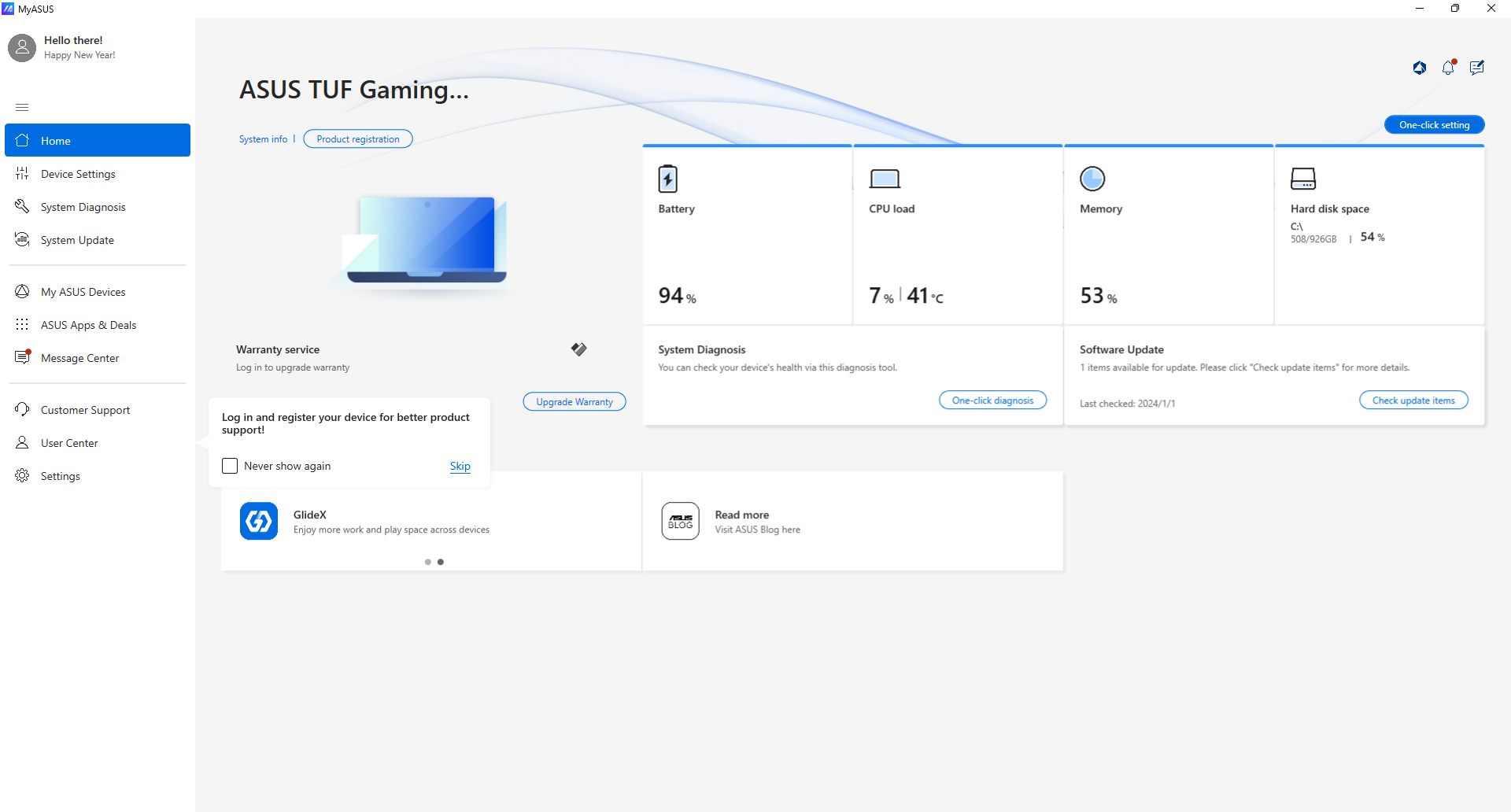Click the One-click setting button
Screen dimensions: 1511x812
point(1434,124)
